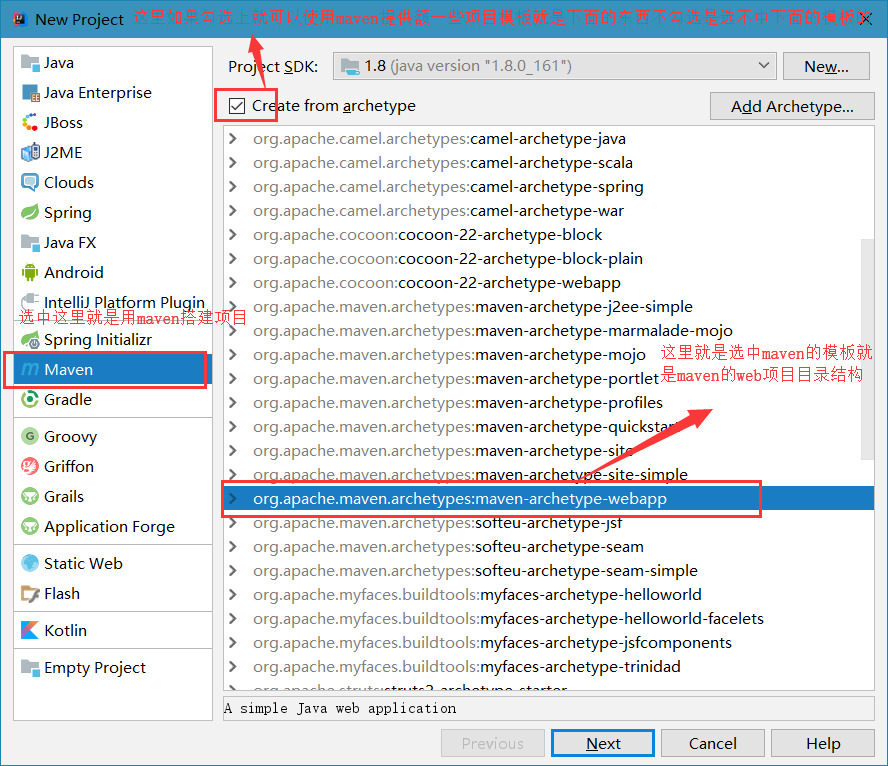Click the 'Next' button

603,743
